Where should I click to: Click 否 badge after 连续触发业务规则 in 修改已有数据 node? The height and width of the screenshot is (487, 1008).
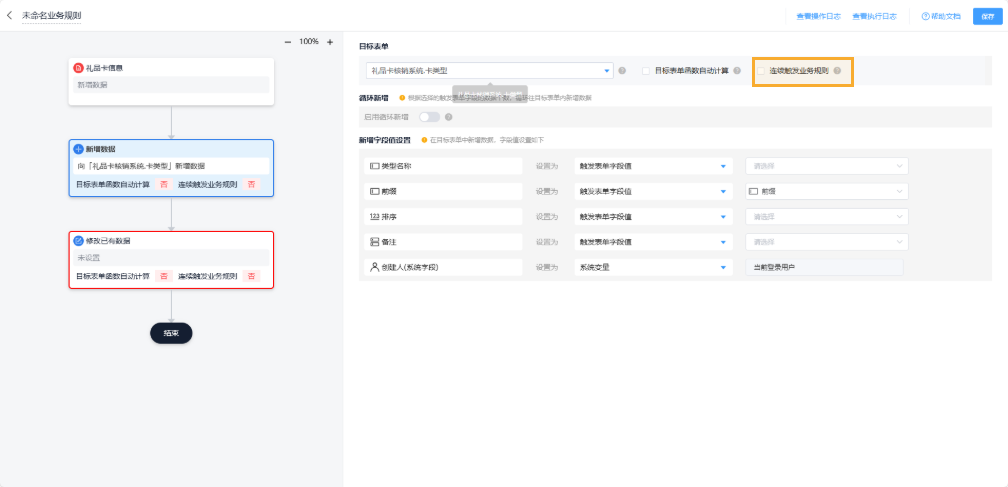pyautogui.click(x=251, y=276)
